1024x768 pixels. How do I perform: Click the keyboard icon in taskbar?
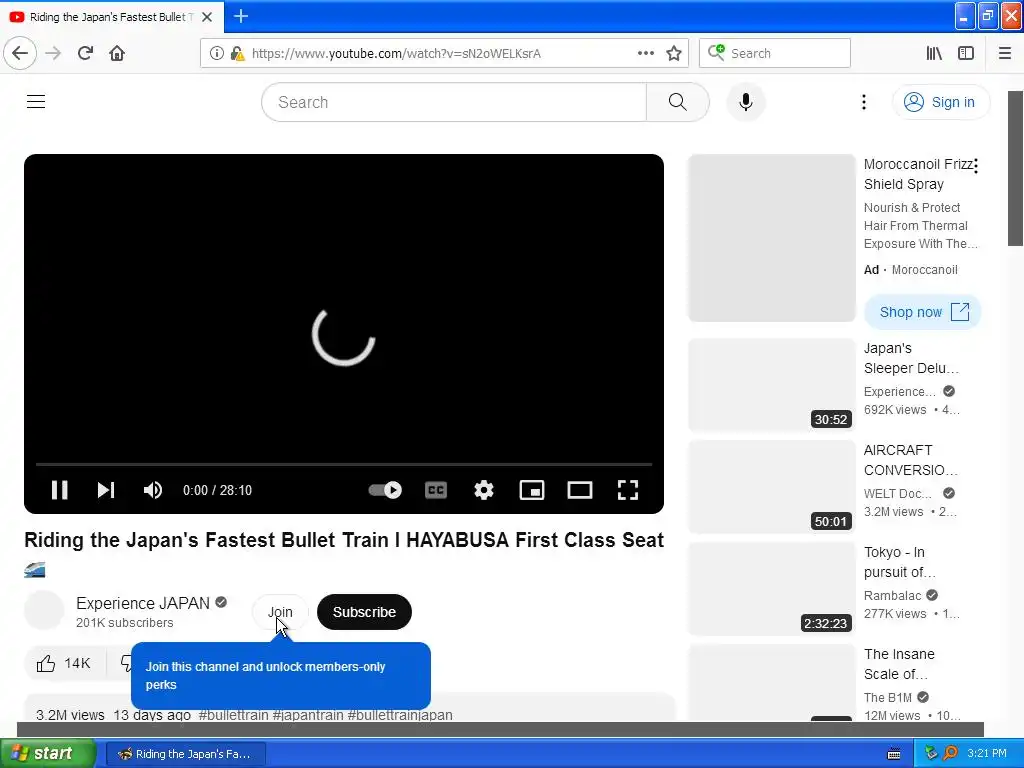click(894, 754)
